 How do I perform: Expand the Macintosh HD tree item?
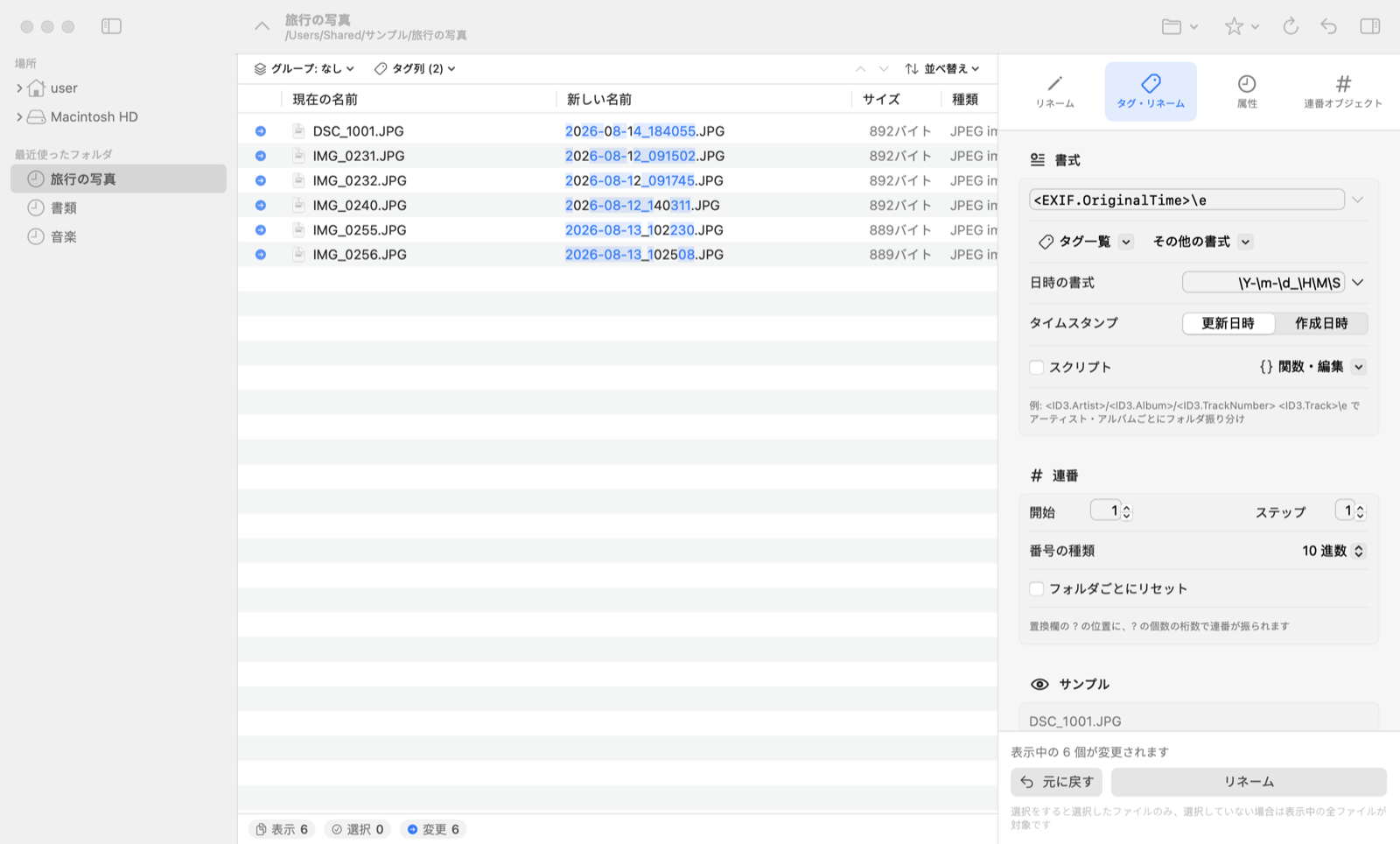(19, 116)
